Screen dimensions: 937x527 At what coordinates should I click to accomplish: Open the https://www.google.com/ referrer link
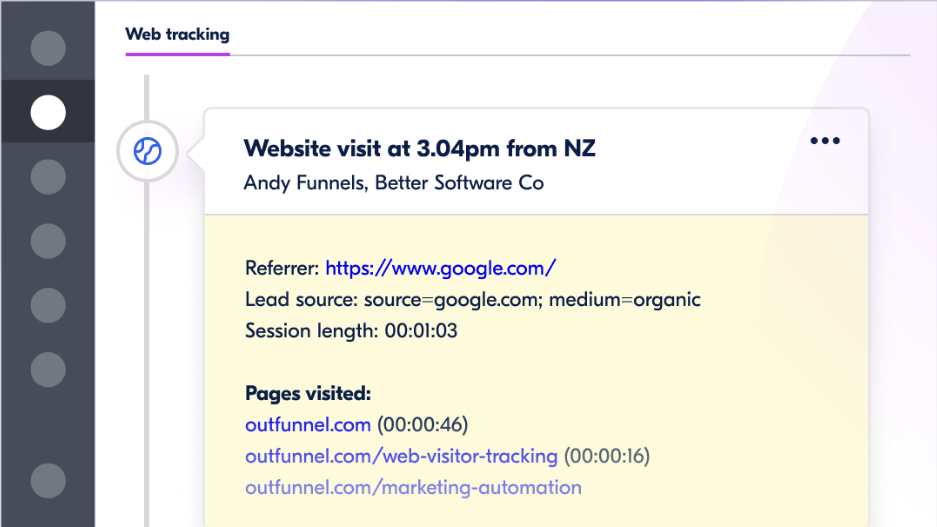440,268
